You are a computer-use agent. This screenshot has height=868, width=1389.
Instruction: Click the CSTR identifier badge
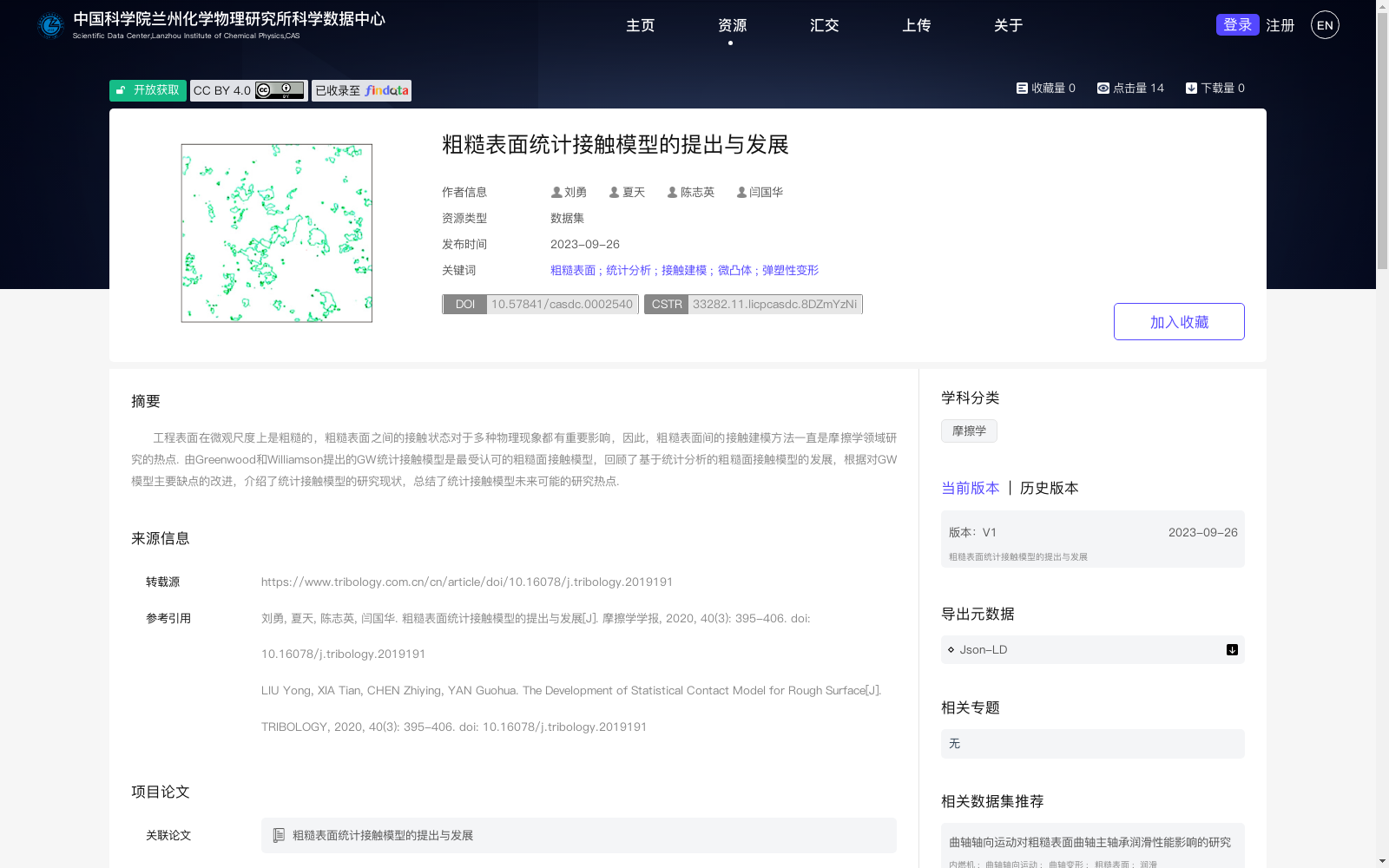tap(754, 304)
